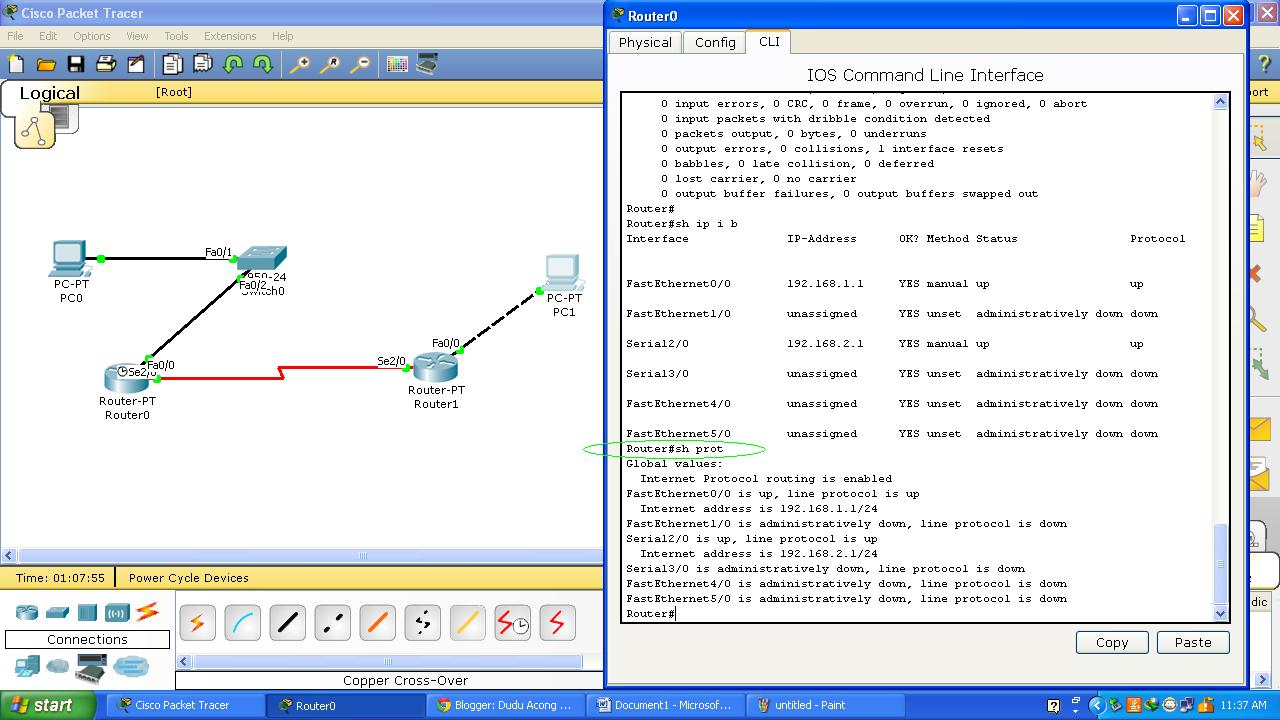
Task: Choose the Copper Cross-Over cable
Action: (x=332, y=623)
